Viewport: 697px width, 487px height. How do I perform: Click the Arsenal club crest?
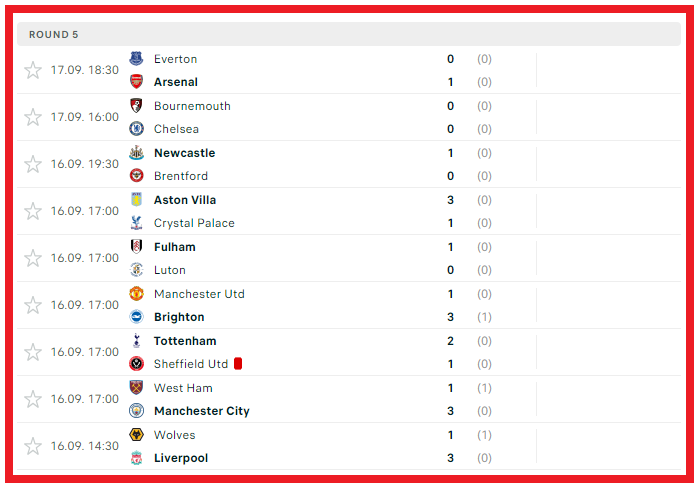[x=136, y=82]
